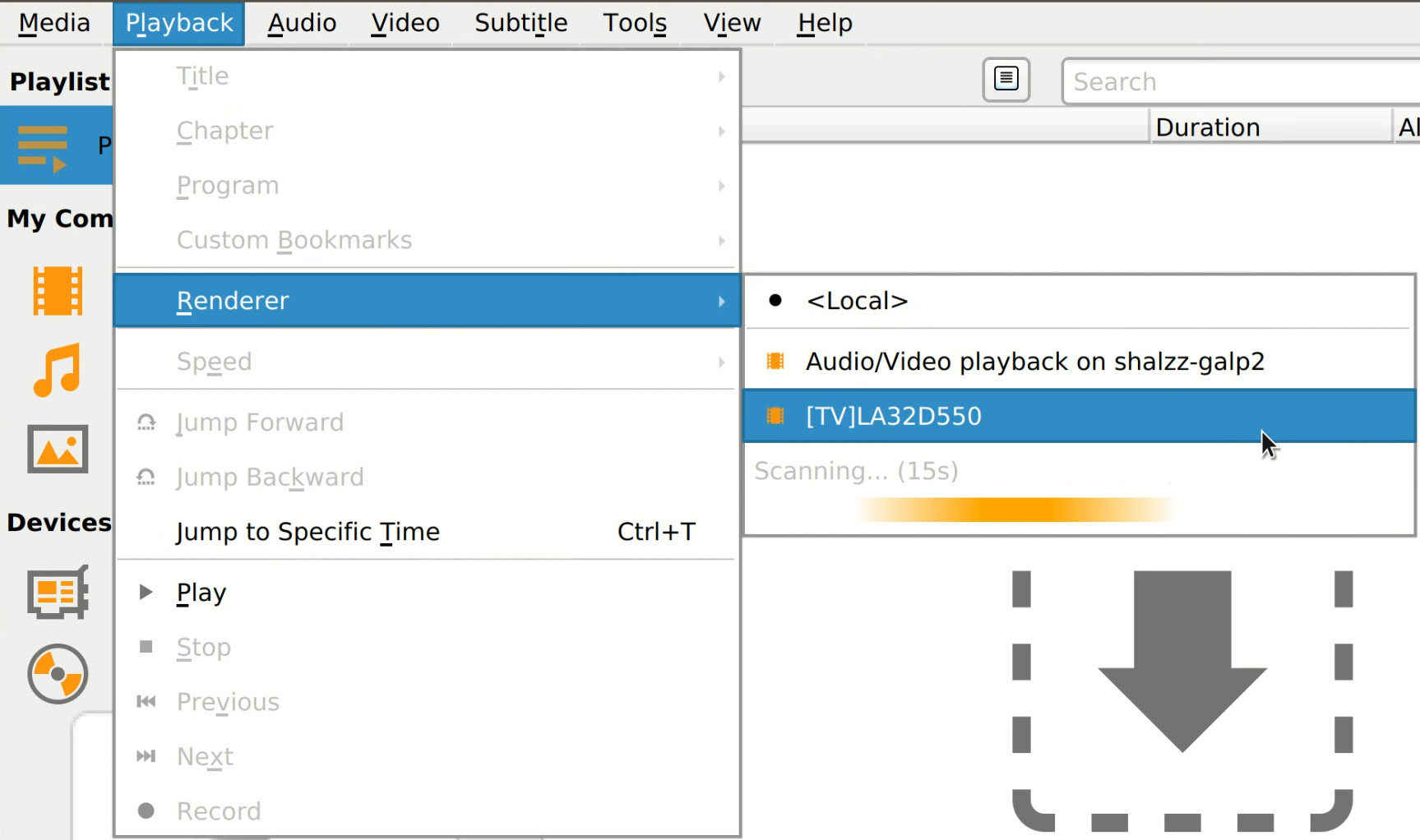The width and height of the screenshot is (1420, 840).
Task: Choose Audio/Video playback on shalzz-galp2
Action: pyautogui.click(x=1035, y=361)
